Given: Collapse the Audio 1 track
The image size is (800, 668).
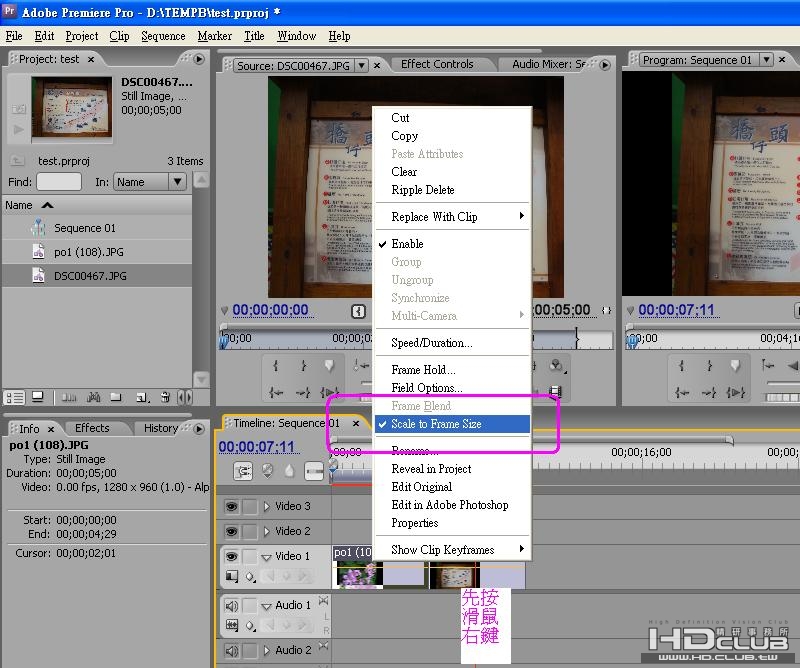Looking at the screenshot, I should tap(266, 606).
